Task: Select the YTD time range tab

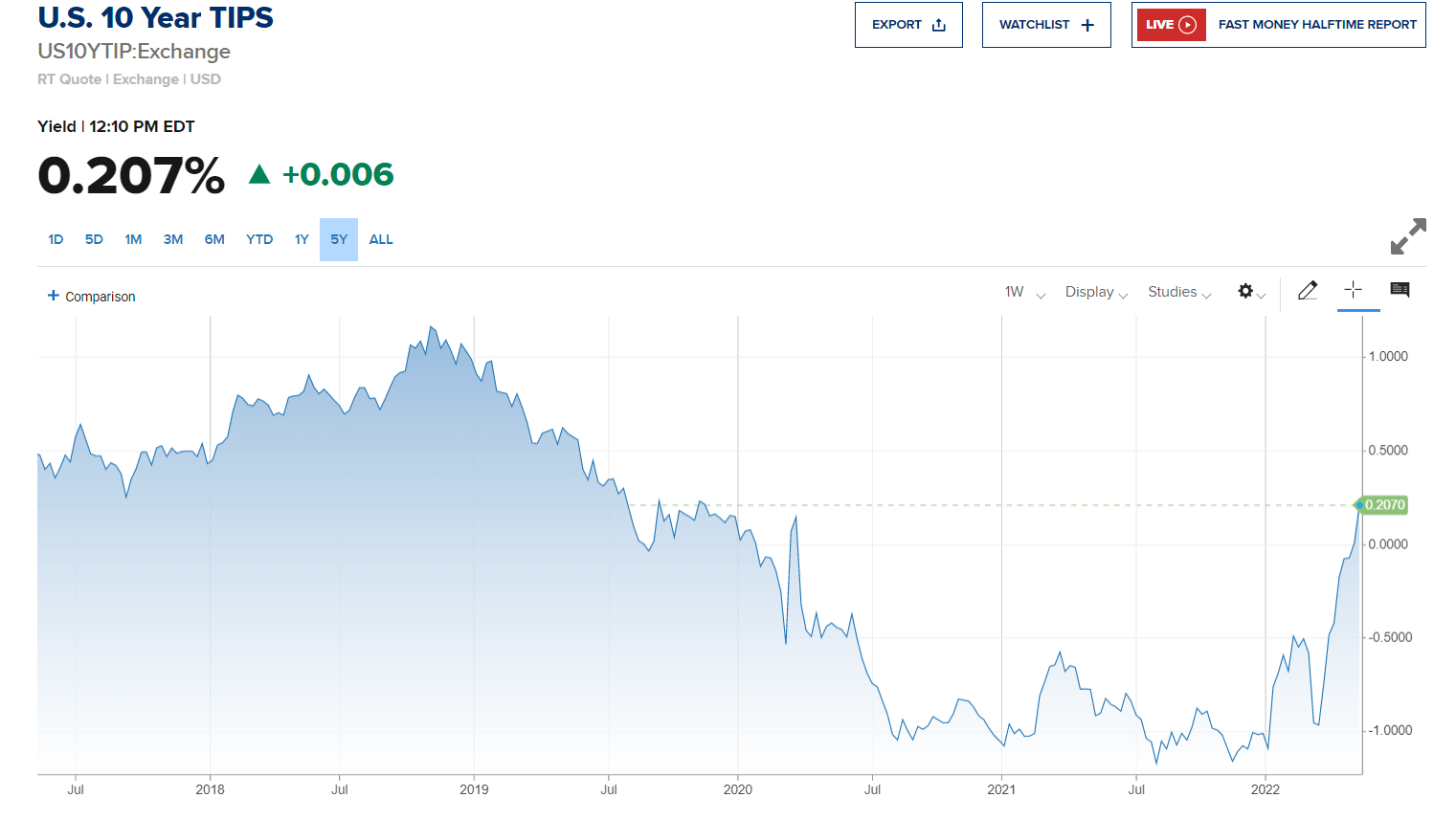Action: tap(258, 239)
